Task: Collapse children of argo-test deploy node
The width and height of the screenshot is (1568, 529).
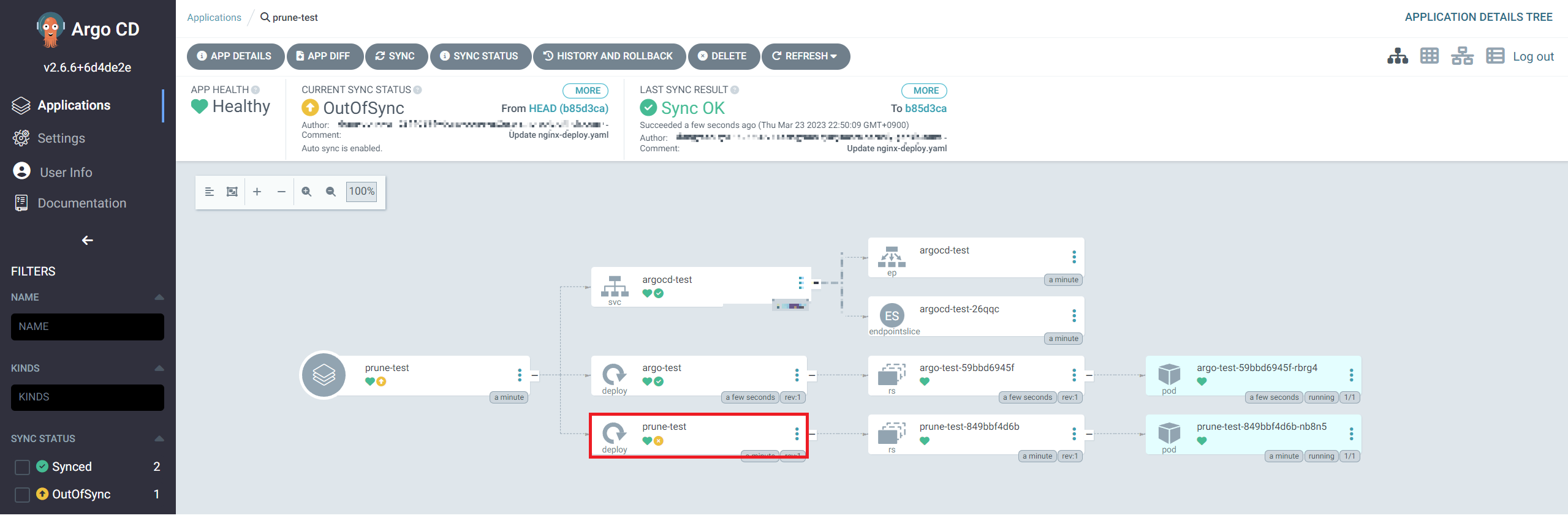Action: click(x=811, y=375)
